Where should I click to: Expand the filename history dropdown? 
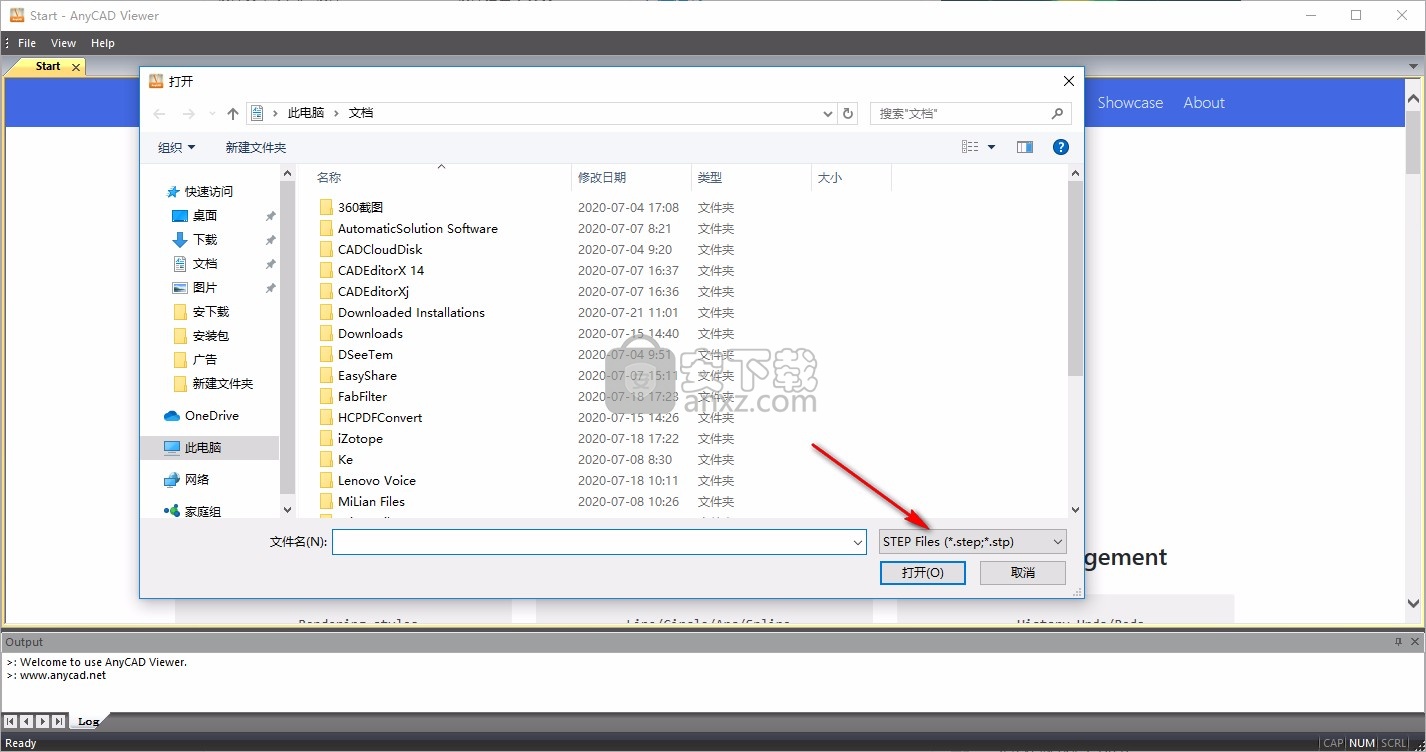pos(858,542)
